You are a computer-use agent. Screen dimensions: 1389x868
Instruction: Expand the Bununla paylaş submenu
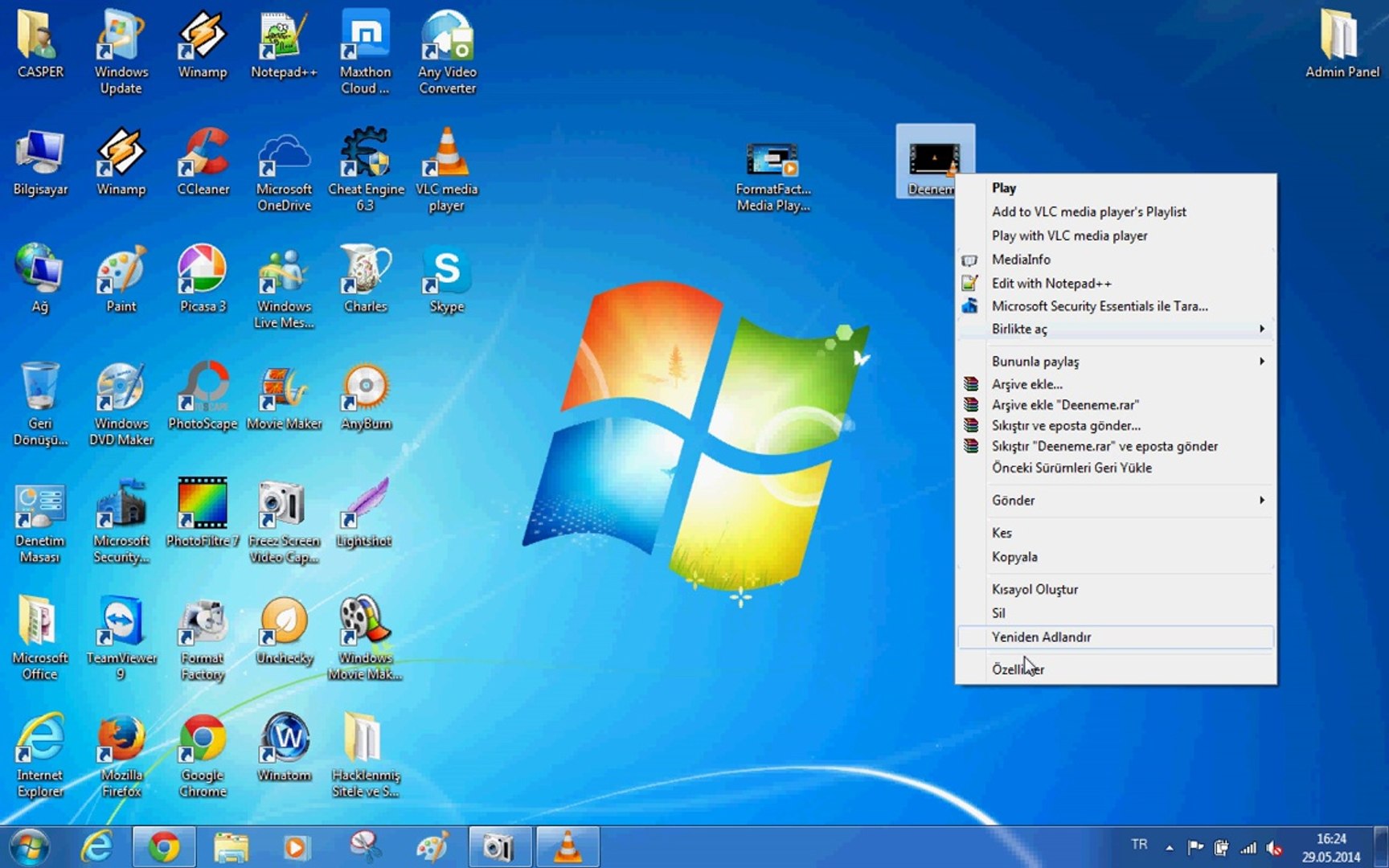tap(1116, 362)
